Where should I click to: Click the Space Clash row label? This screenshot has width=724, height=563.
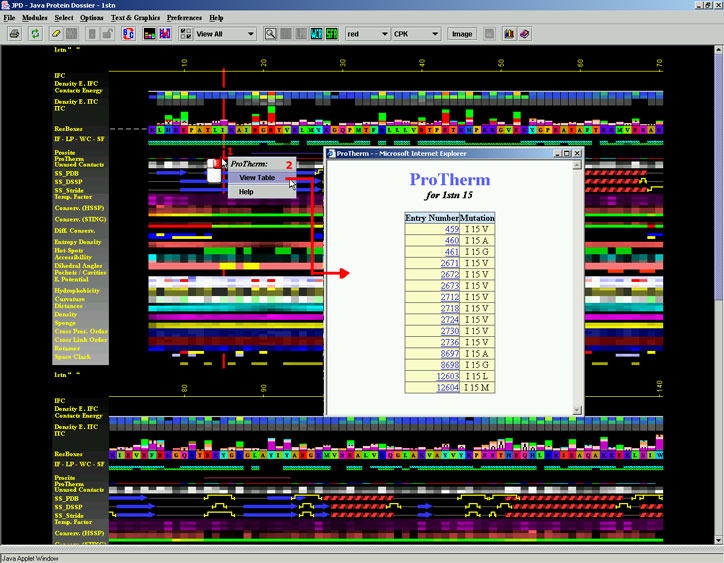click(72, 357)
